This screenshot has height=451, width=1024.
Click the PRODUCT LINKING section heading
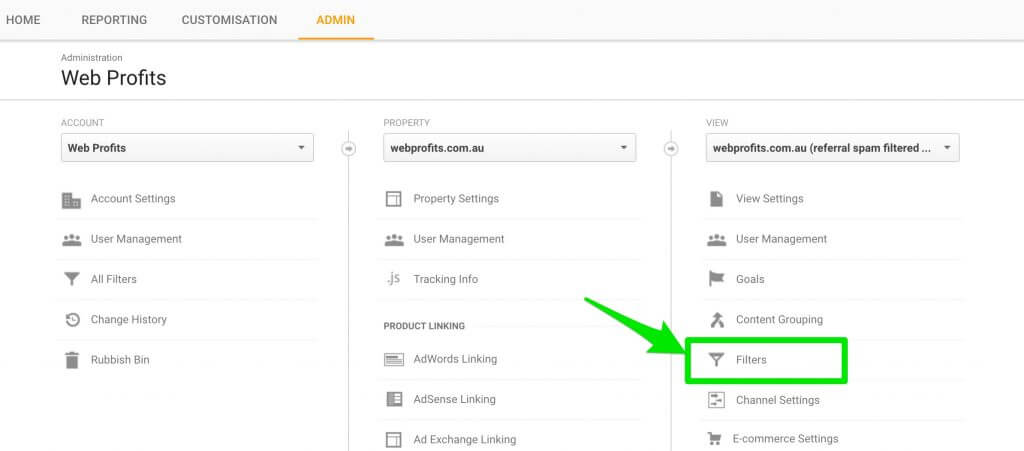point(424,326)
